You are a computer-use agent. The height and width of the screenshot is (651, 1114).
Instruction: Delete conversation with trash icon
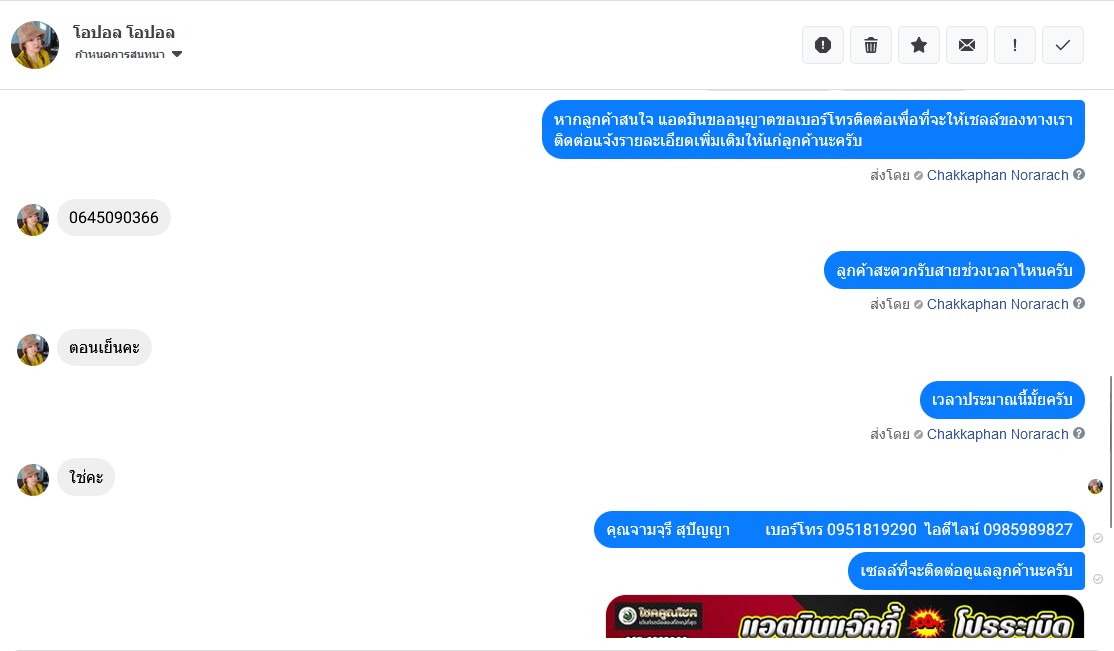[870, 45]
